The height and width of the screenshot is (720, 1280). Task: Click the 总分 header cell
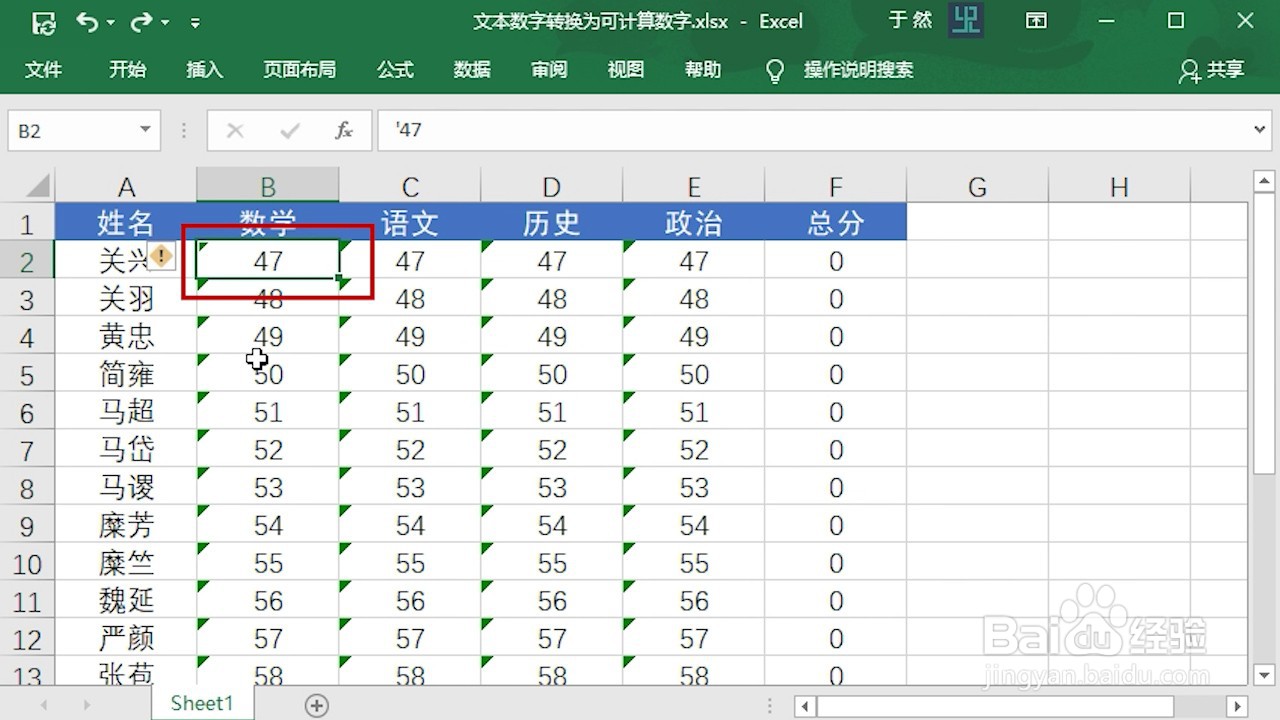tap(836, 222)
